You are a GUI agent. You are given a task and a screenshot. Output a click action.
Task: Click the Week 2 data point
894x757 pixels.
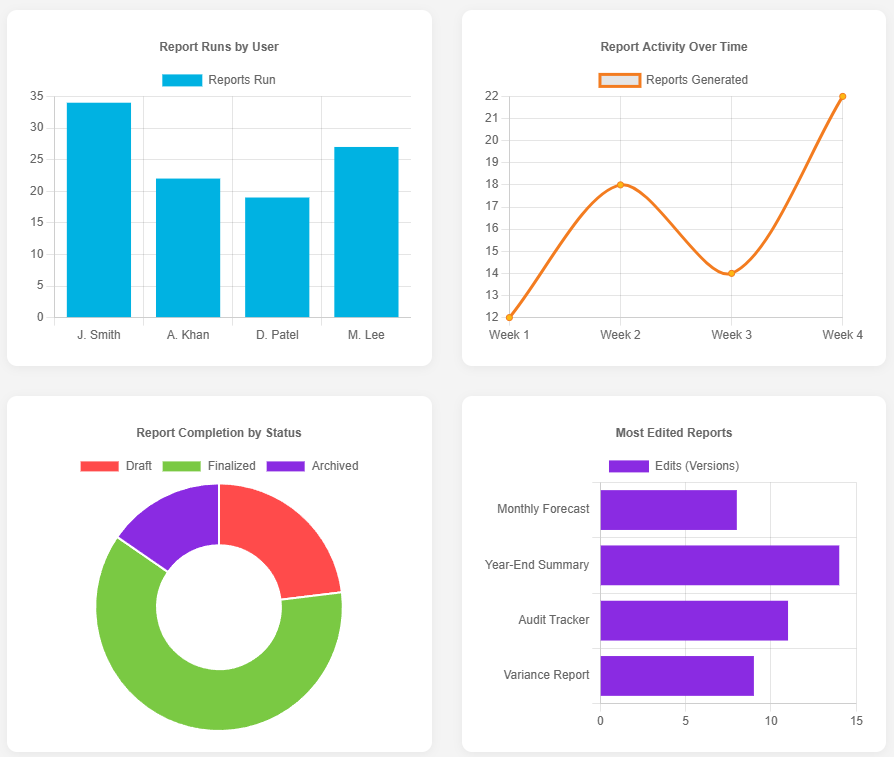point(620,184)
